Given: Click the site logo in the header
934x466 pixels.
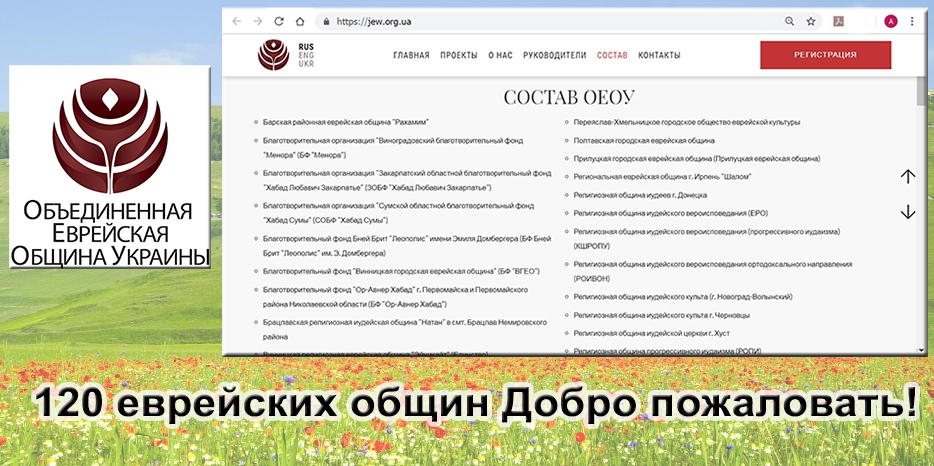Looking at the screenshot, I should coord(273,55).
